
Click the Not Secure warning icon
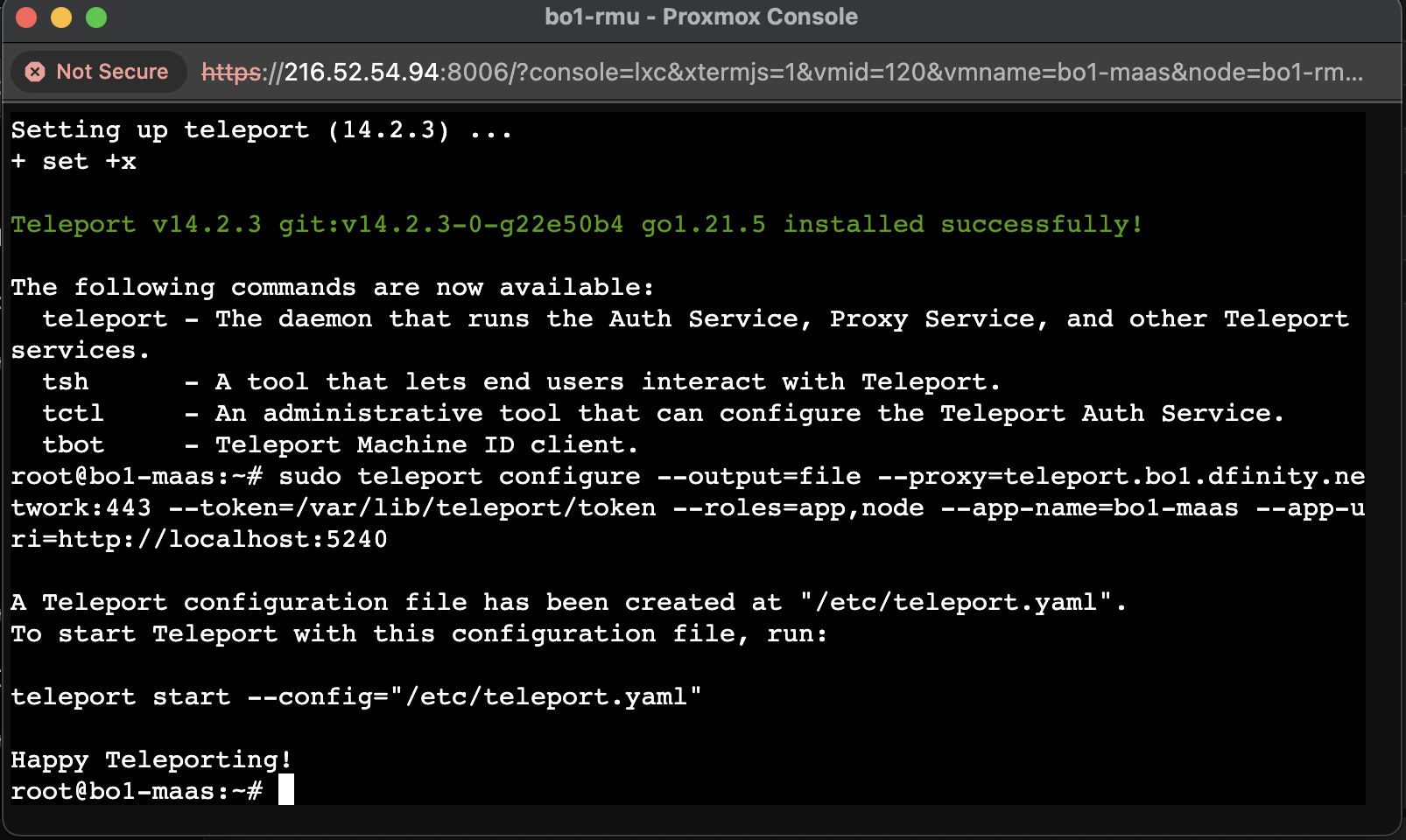(35, 72)
